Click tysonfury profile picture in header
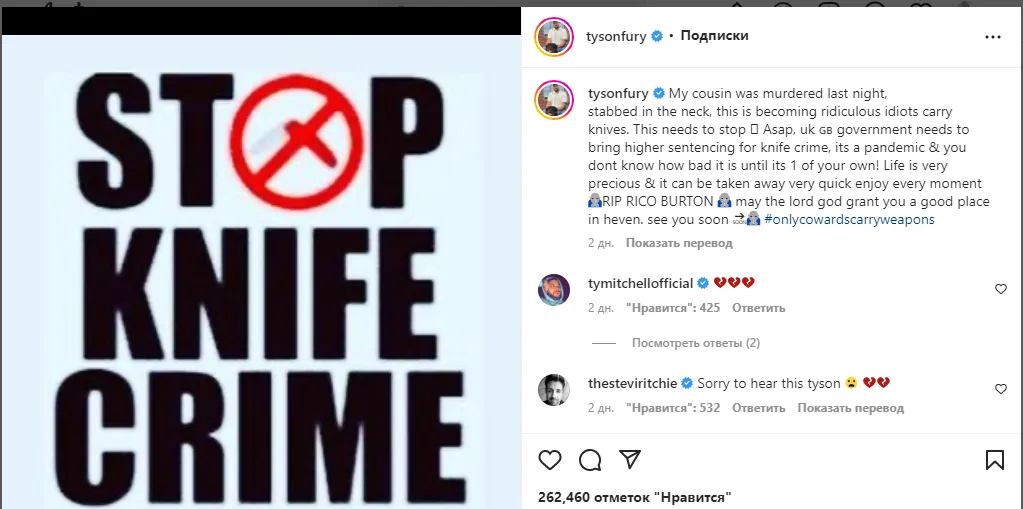Image resolution: width=1023 pixels, height=509 pixels. coord(554,37)
